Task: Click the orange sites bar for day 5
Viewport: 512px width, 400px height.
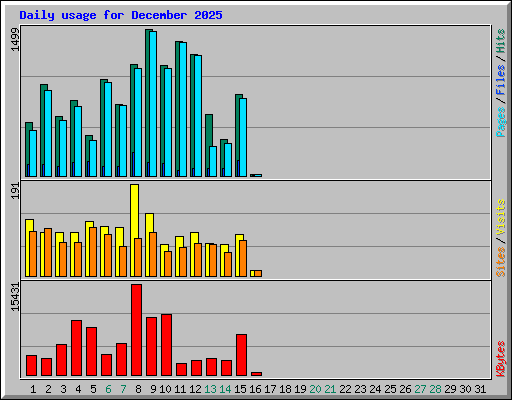Action: tap(93, 252)
